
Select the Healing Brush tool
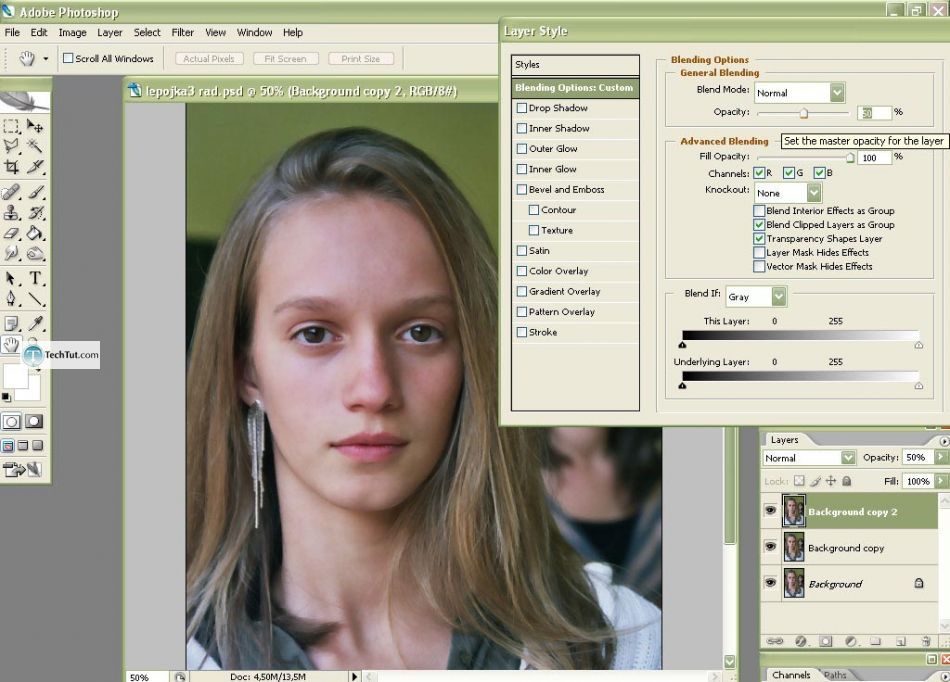click(11, 192)
